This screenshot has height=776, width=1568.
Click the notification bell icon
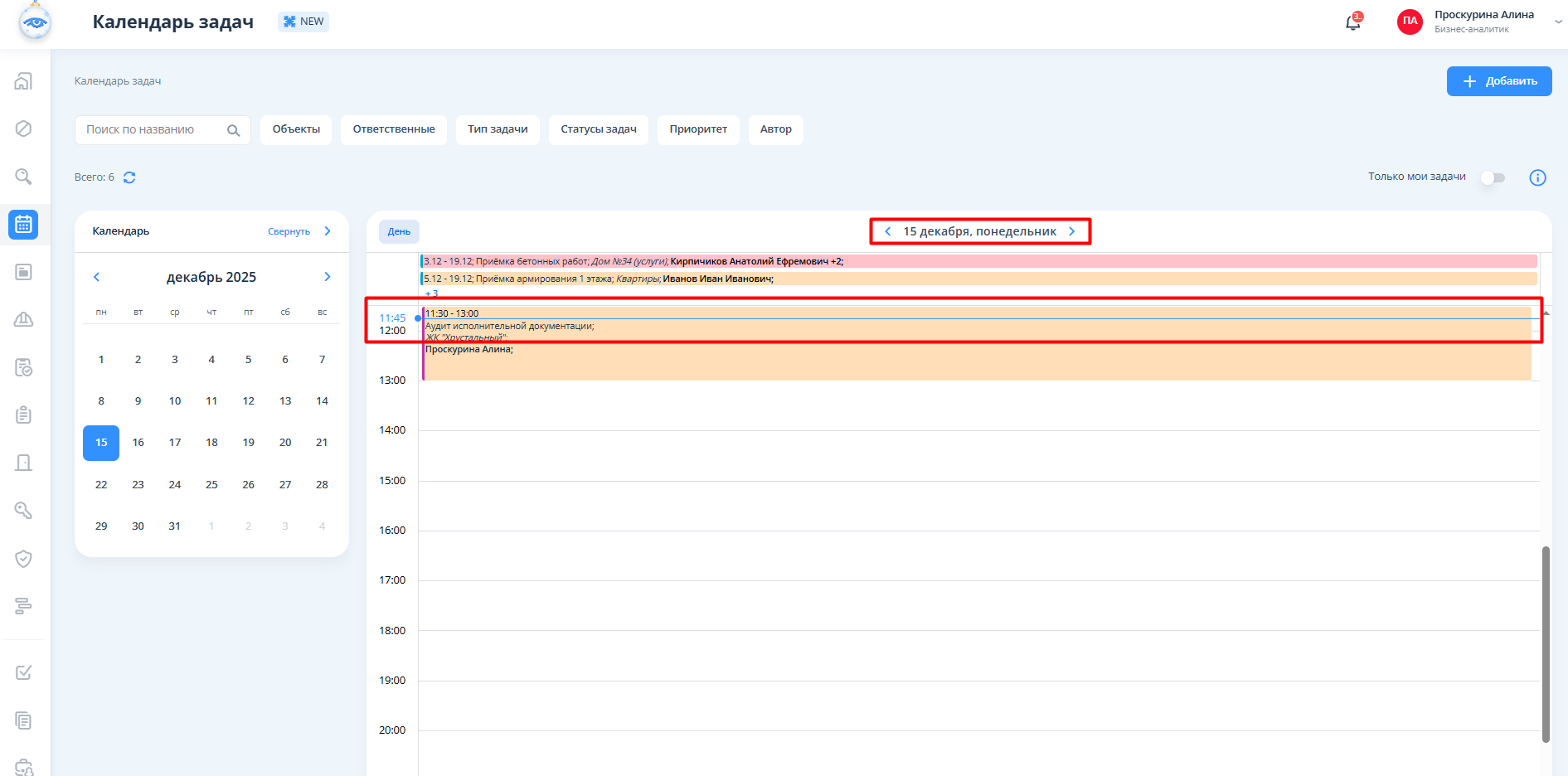tap(1352, 22)
